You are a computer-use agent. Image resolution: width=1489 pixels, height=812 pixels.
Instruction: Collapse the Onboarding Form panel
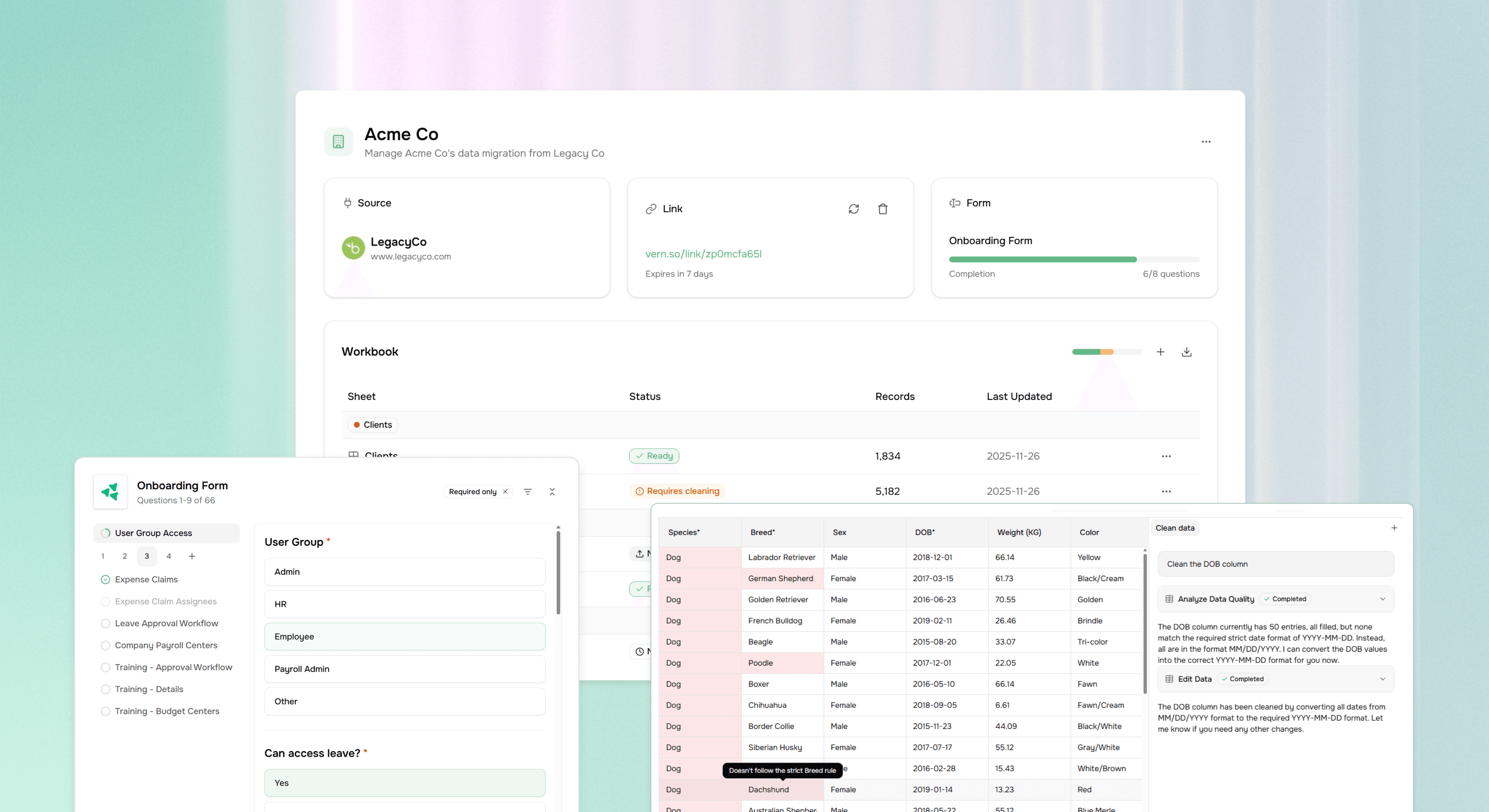pyautogui.click(x=552, y=491)
